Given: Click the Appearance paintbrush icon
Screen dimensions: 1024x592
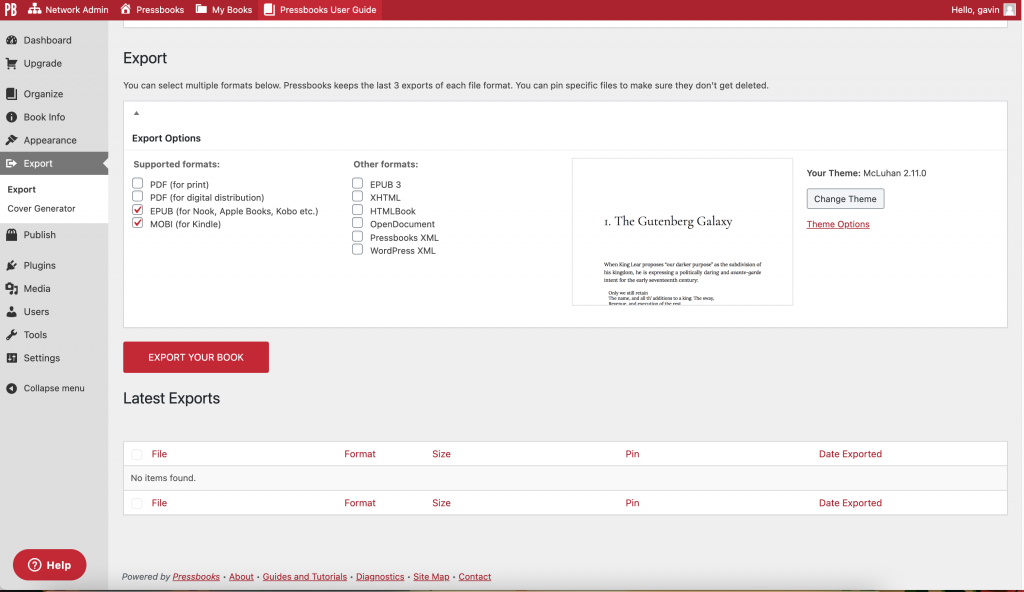Looking at the screenshot, I should tap(12, 140).
